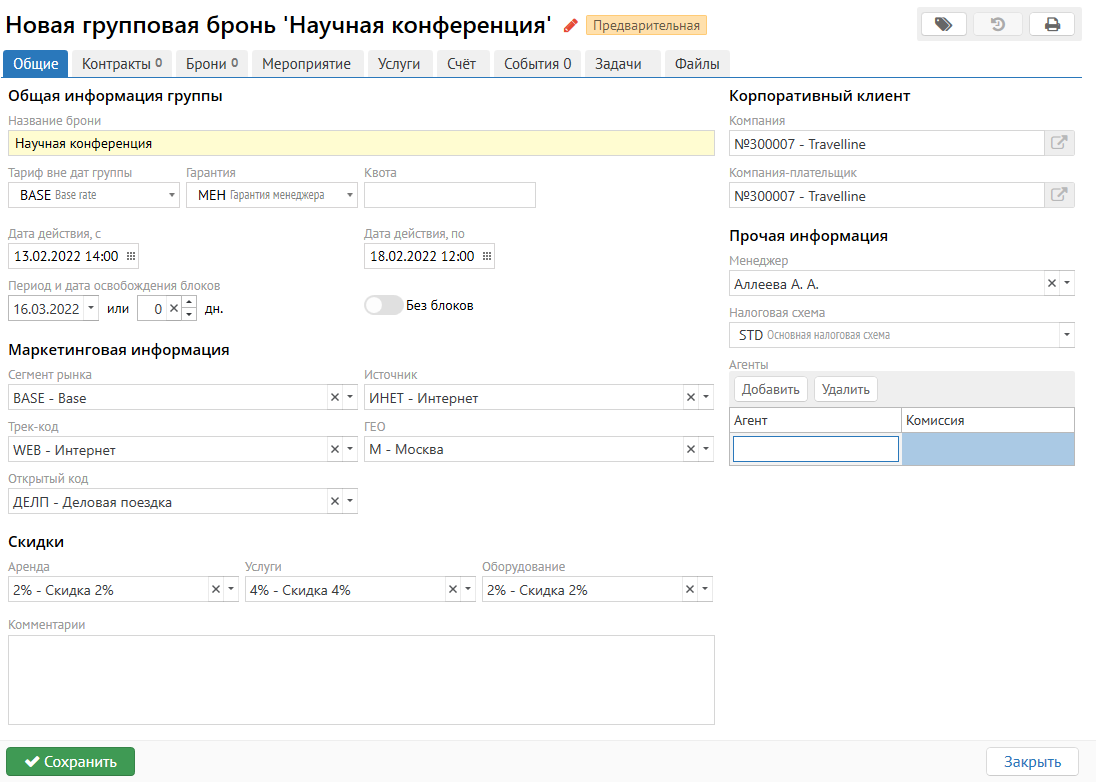Open the history icon button
1096x782 pixels.
[x=997, y=25]
